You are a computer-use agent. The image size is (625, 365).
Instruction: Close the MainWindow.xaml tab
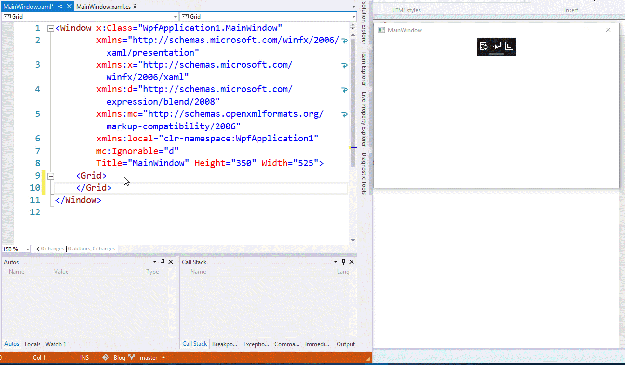(69, 6)
